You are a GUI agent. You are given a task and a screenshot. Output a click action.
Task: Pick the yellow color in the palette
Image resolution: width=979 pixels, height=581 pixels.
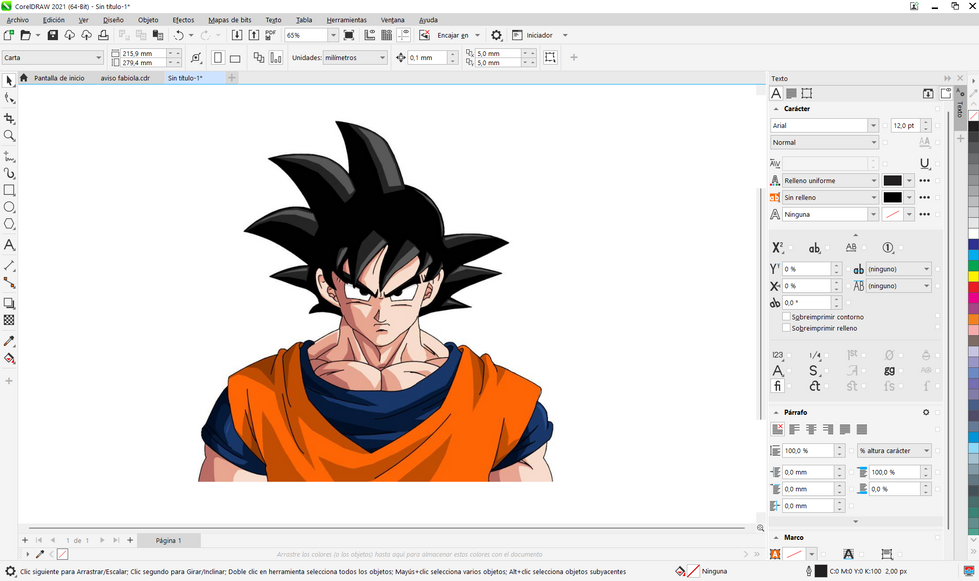[x=973, y=276]
